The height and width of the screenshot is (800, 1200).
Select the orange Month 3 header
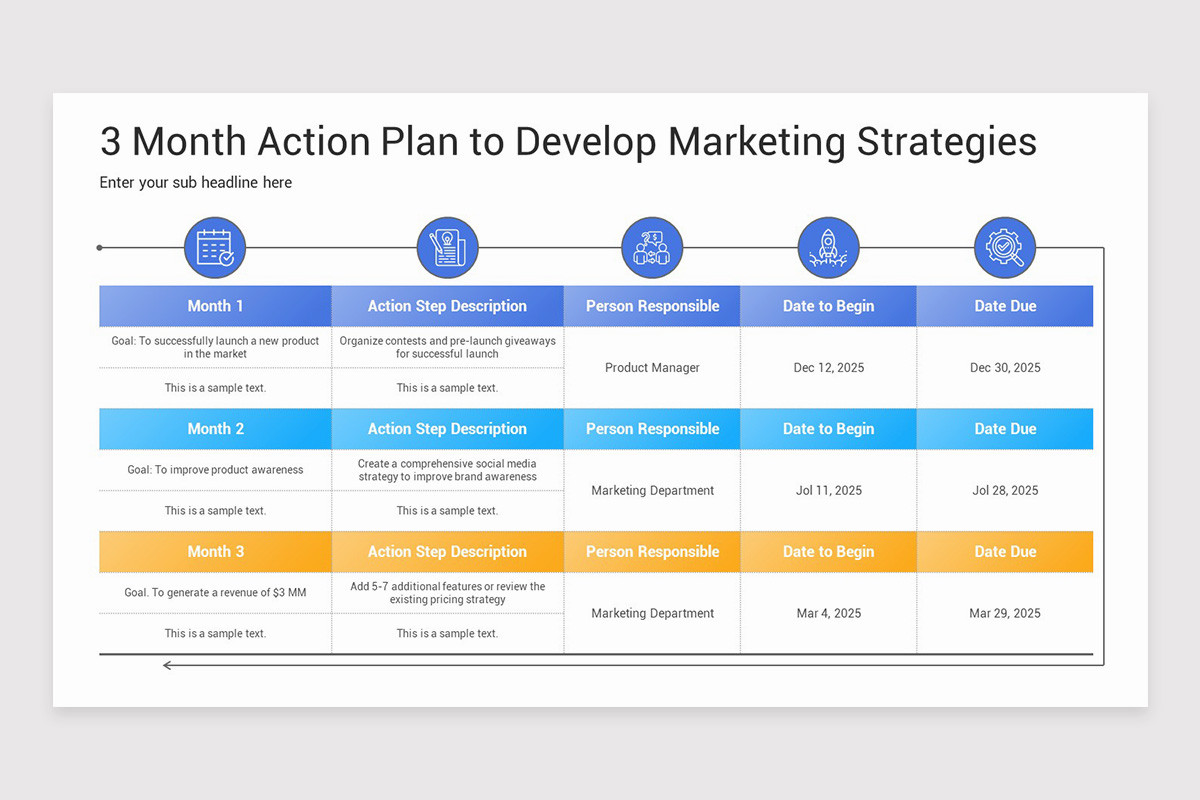pyautogui.click(x=215, y=552)
